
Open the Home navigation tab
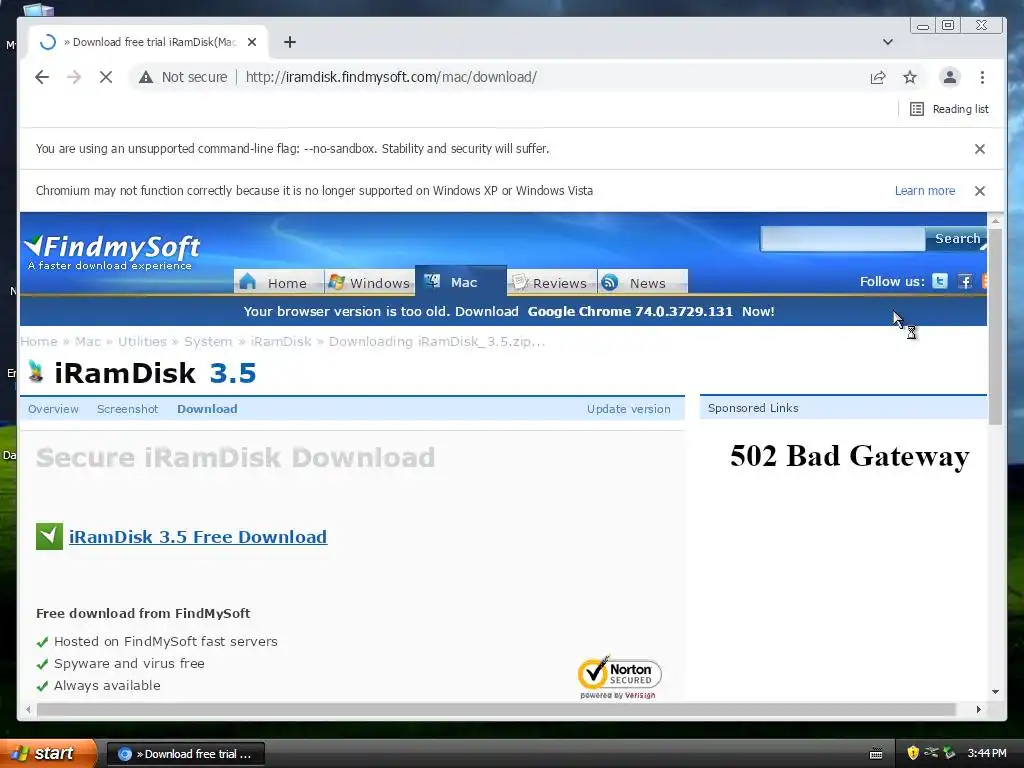(x=279, y=282)
